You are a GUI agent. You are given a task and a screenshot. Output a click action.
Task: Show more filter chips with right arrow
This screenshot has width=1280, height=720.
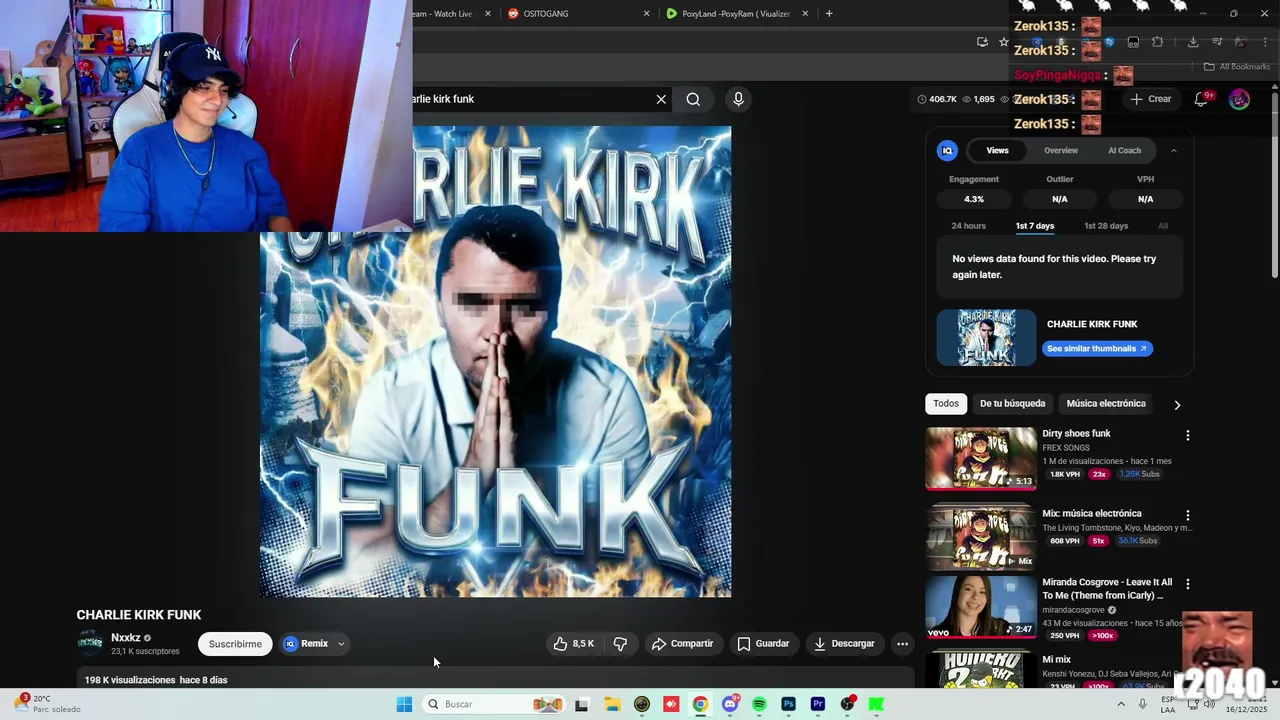[x=1177, y=405]
